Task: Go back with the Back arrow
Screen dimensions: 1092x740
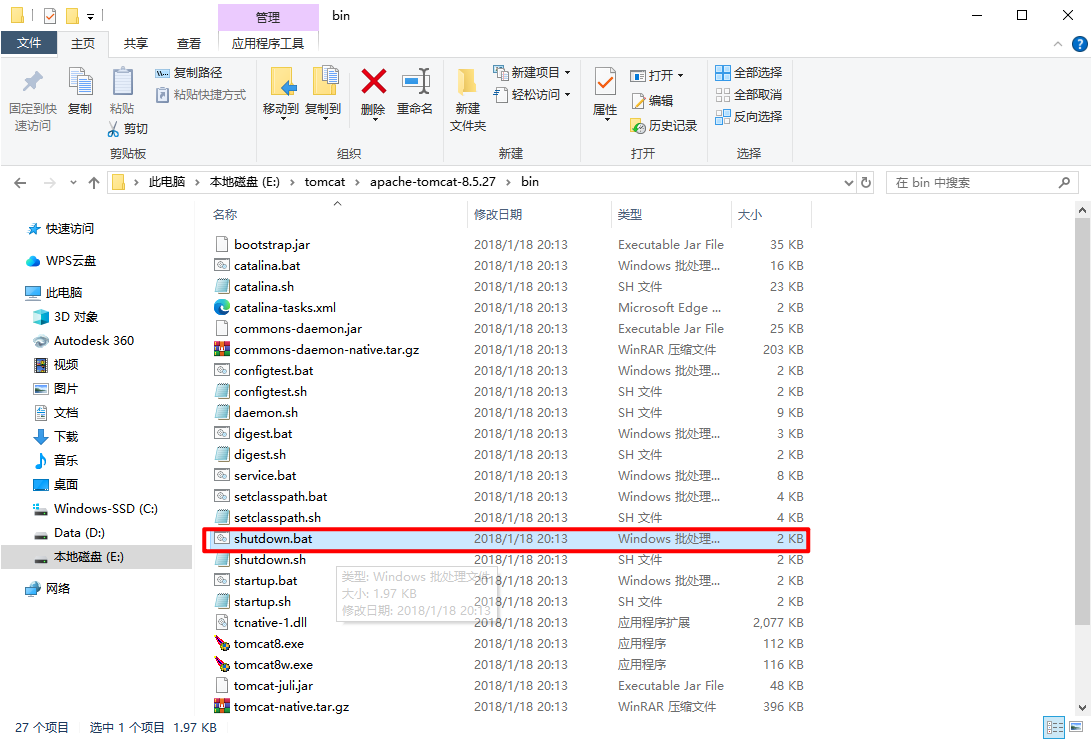Action: click(x=20, y=182)
